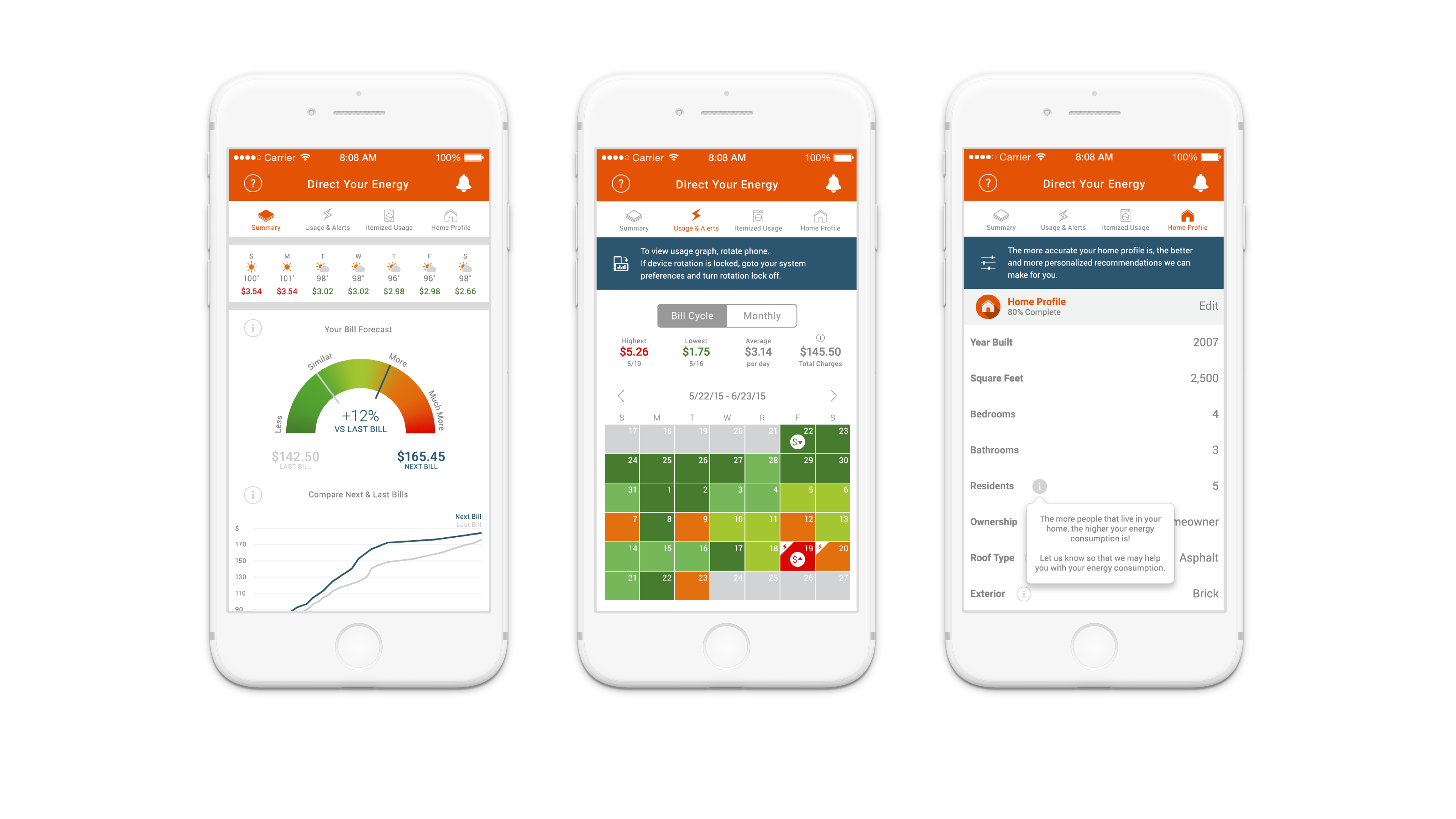Image resolution: width=1456 pixels, height=819 pixels.
Task: Toggle the Bill Cycle view switch
Action: pyautogui.click(x=693, y=316)
